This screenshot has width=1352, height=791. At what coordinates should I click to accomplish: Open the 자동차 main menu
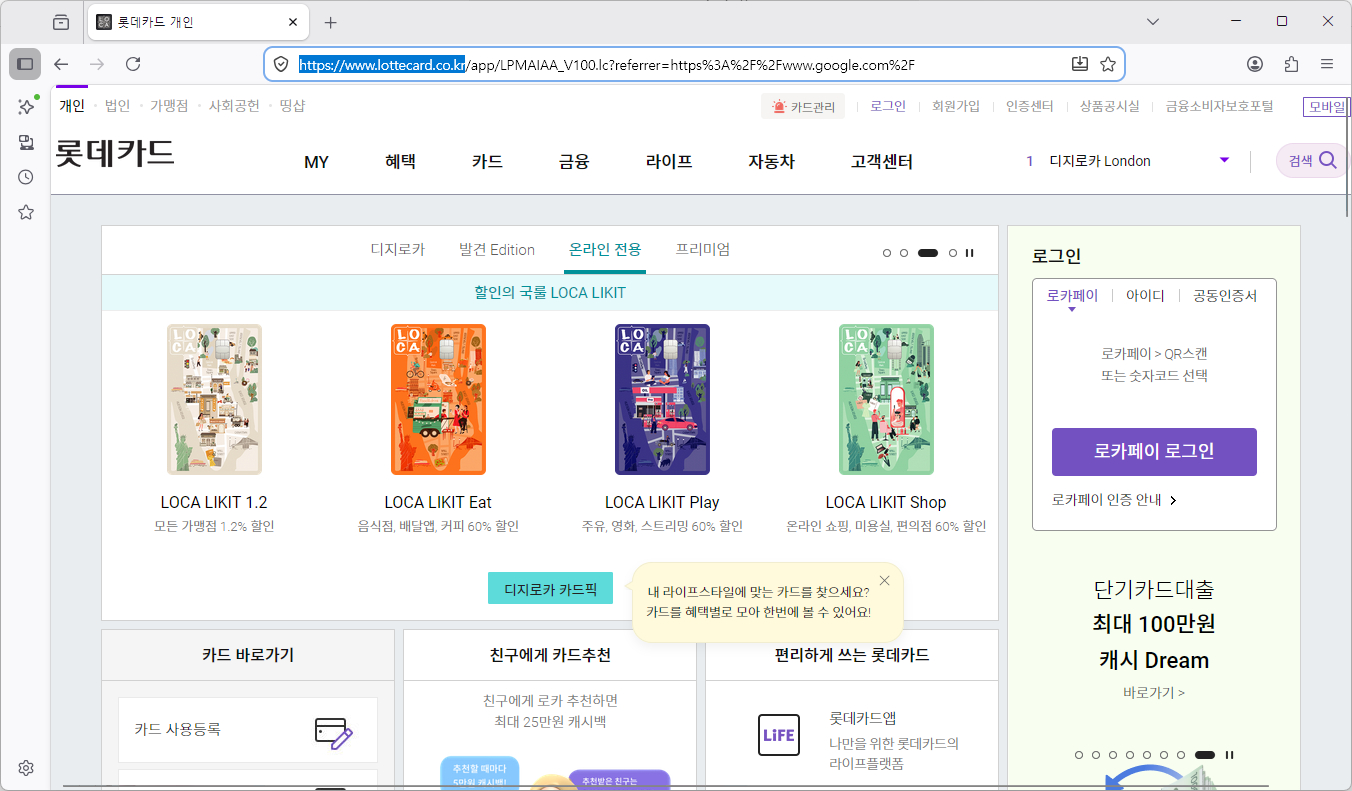[x=771, y=162]
